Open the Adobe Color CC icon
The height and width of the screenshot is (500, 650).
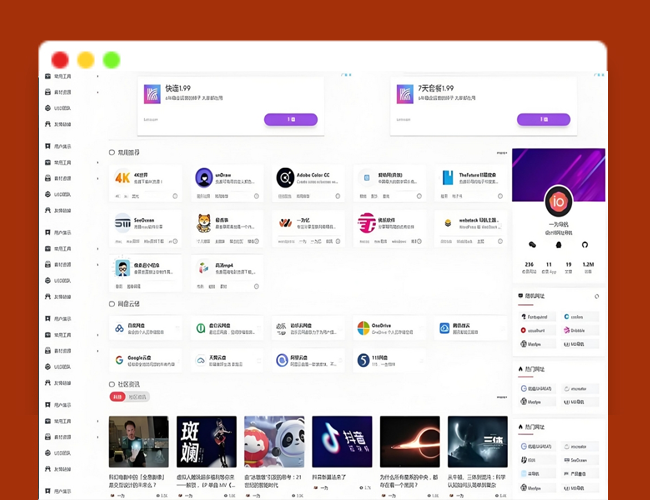pyautogui.click(x=285, y=178)
